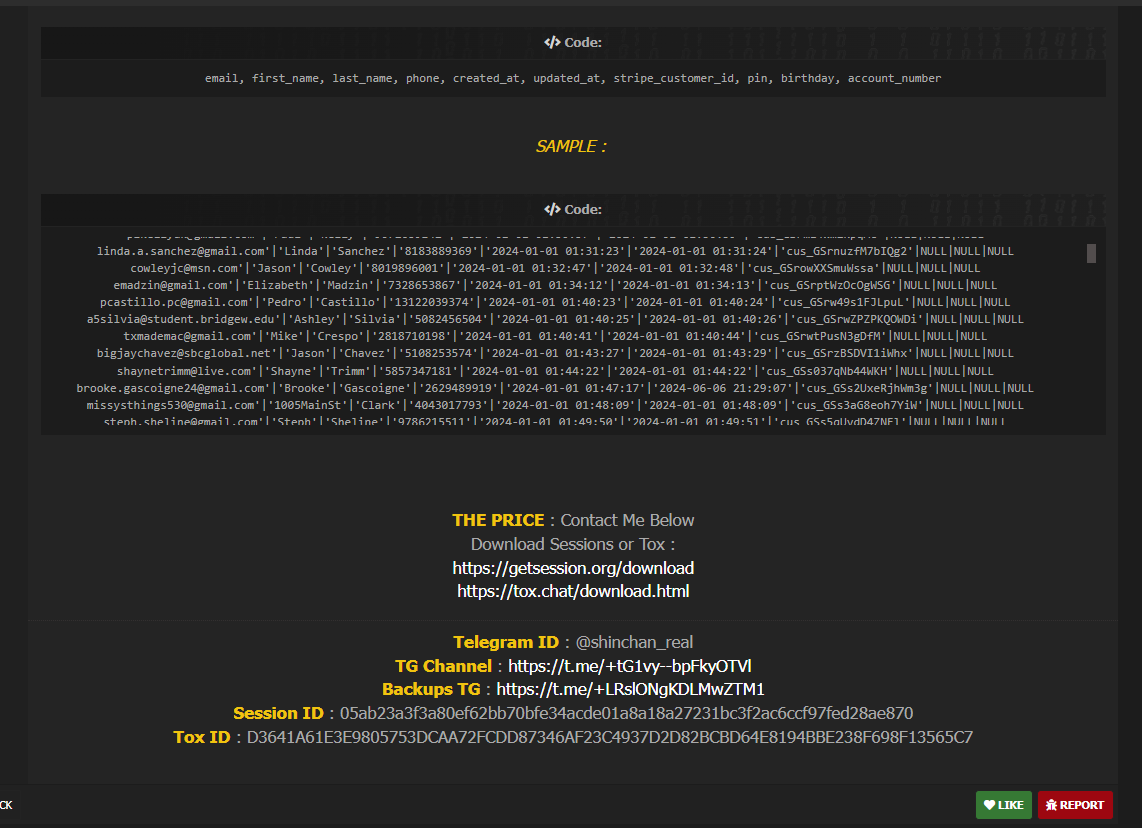Open the tox.chat download link
The height and width of the screenshot is (828, 1142).
(x=573, y=591)
